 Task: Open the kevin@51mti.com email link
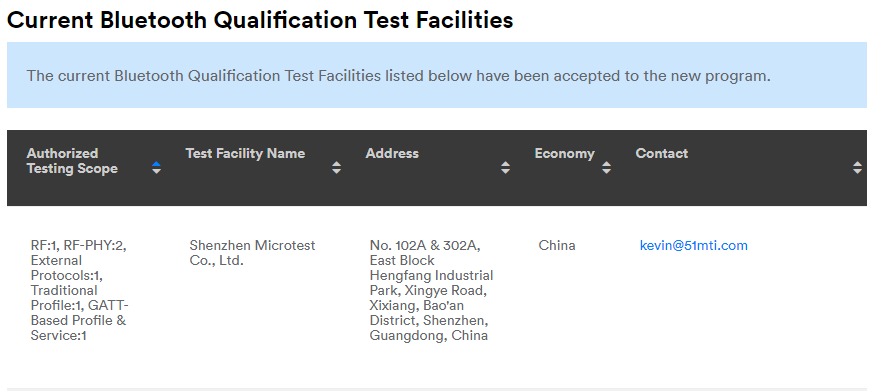point(694,245)
